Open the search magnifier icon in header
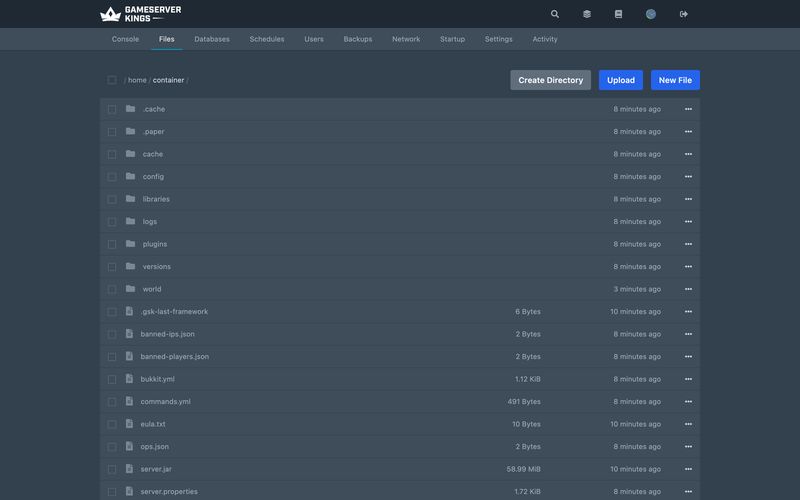This screenshot has height=500, width=800. [555, 14]
